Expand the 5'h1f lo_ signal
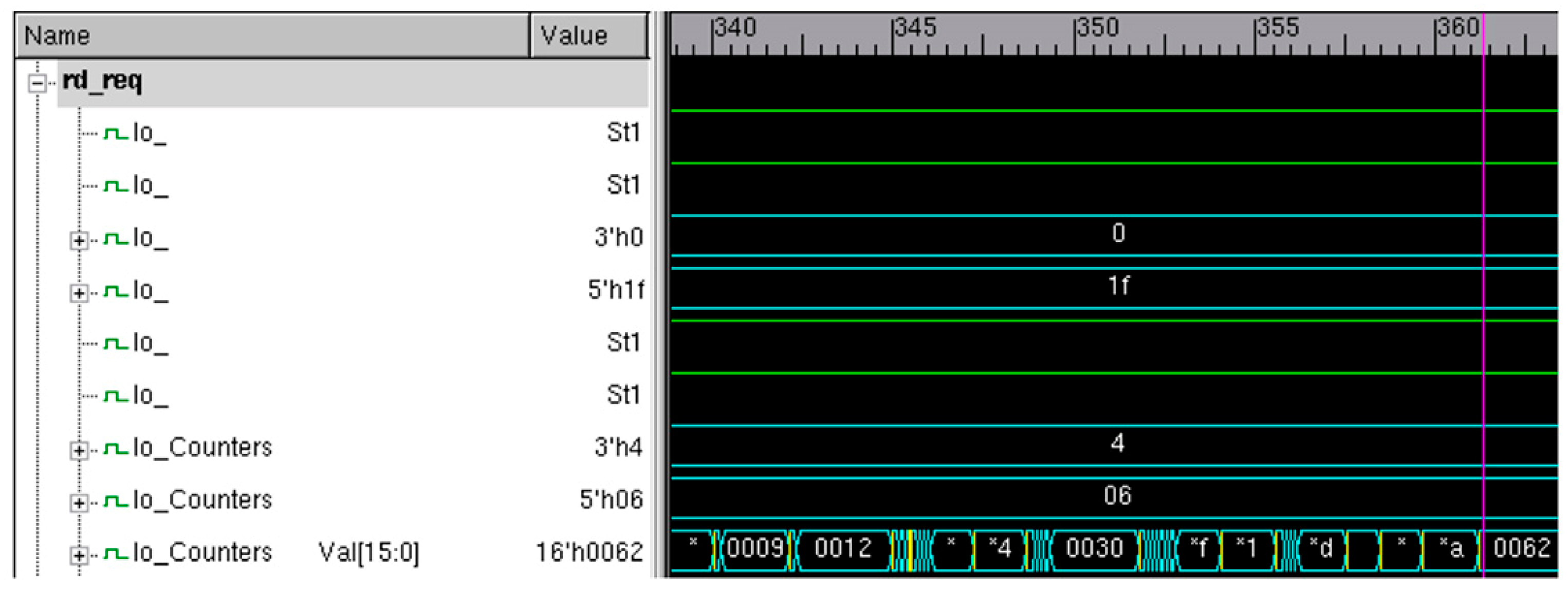The height and width of the screenshot is (591, 1568). coord(79,293)
